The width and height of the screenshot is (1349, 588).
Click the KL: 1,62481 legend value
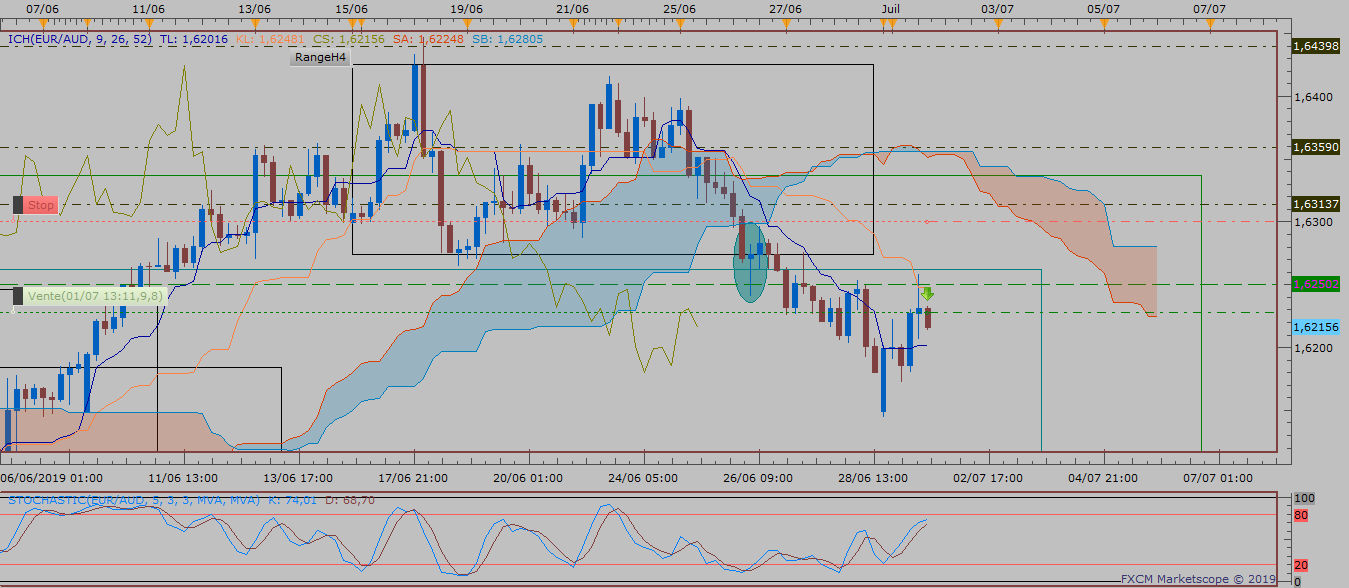pos(269,39)
